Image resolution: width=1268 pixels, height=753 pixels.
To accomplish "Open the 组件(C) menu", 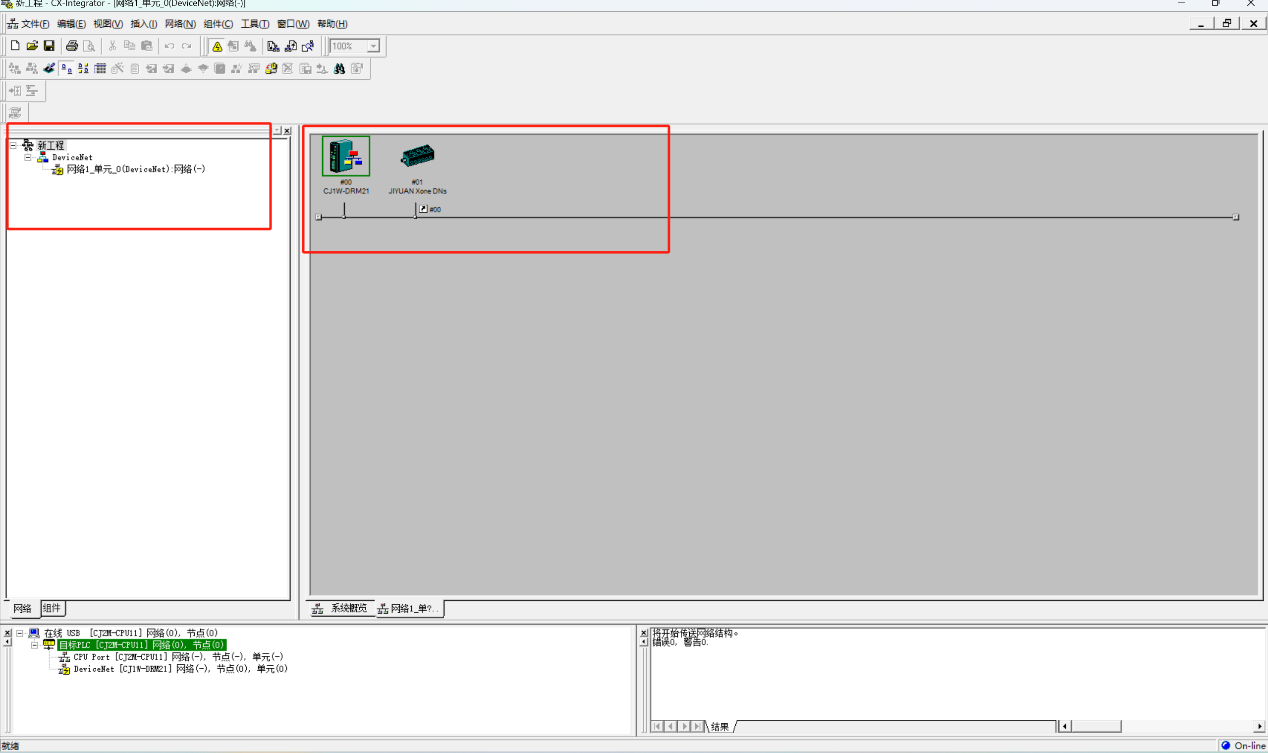I will point(218,24).
